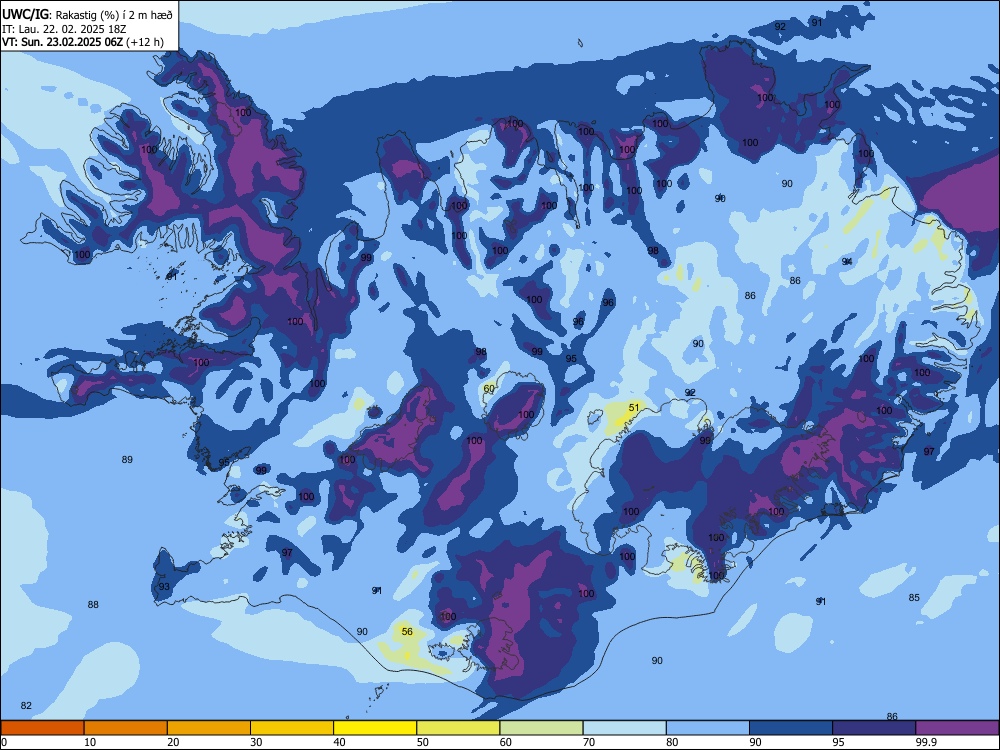Click the 'VT: Sun. 23.02.2025 06Z (+12 h)' line
The height and width of the screenshot is (750, 1000).
83,42
